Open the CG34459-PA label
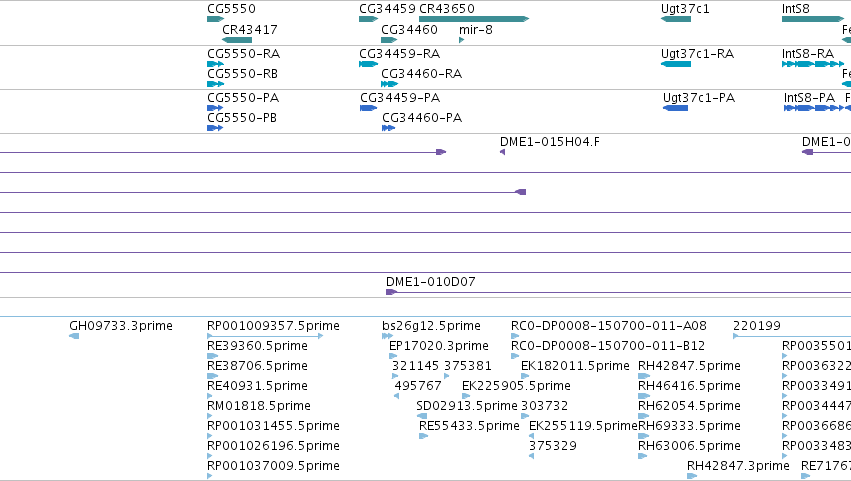The height and width of the screenshot is (481, 851). click(400, 98)
